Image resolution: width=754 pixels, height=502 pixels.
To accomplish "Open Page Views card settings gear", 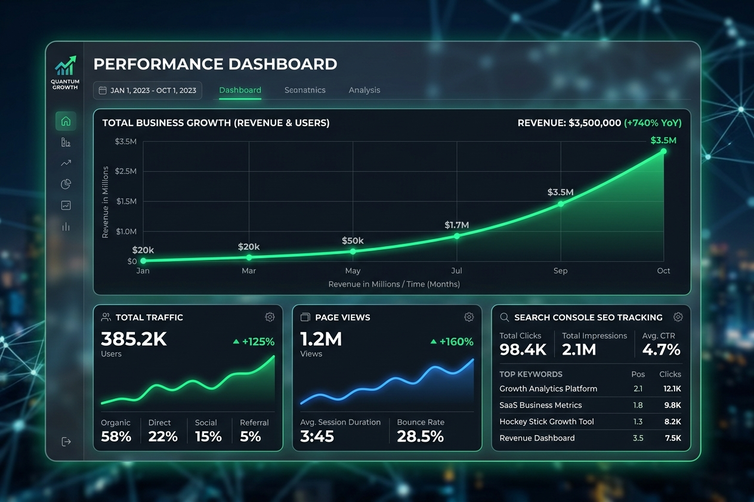I will point(469,317).
